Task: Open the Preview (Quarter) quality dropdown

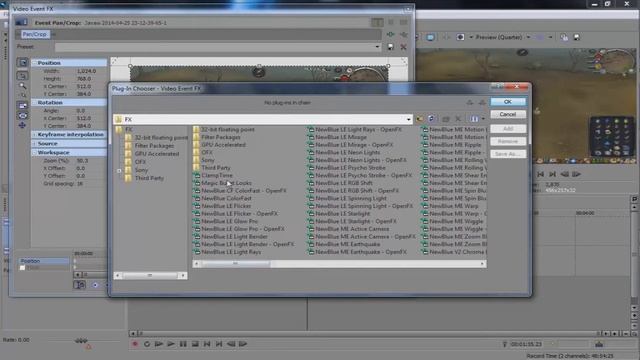Action: click(528, 37)
